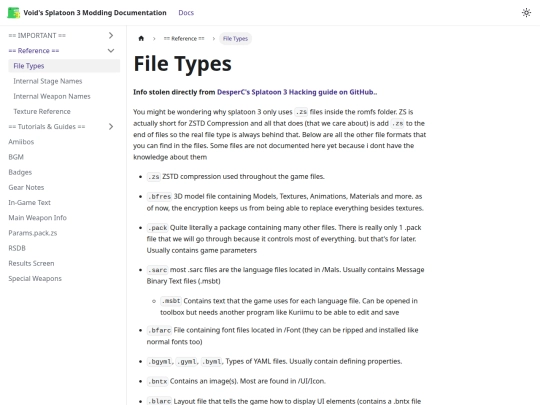Open the Results Screen sidebar page
This screenshot has height=405, width=540.
[x=31, y=263]
